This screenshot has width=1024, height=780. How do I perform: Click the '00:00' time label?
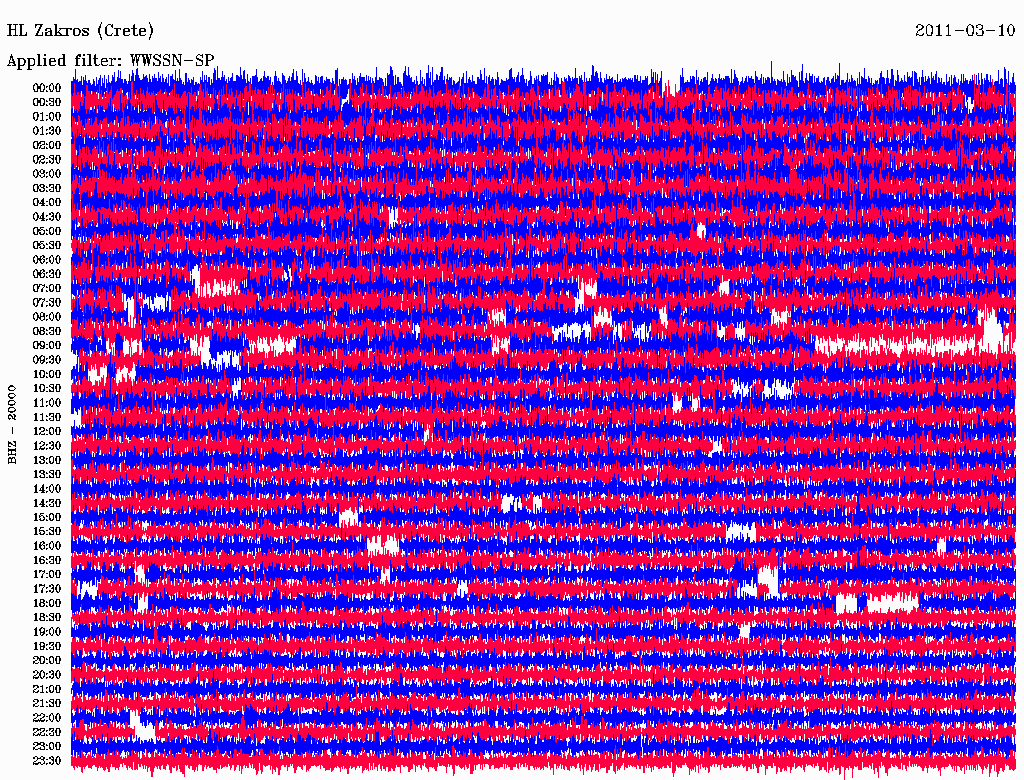pyautogui.click(x=47, y=88)
